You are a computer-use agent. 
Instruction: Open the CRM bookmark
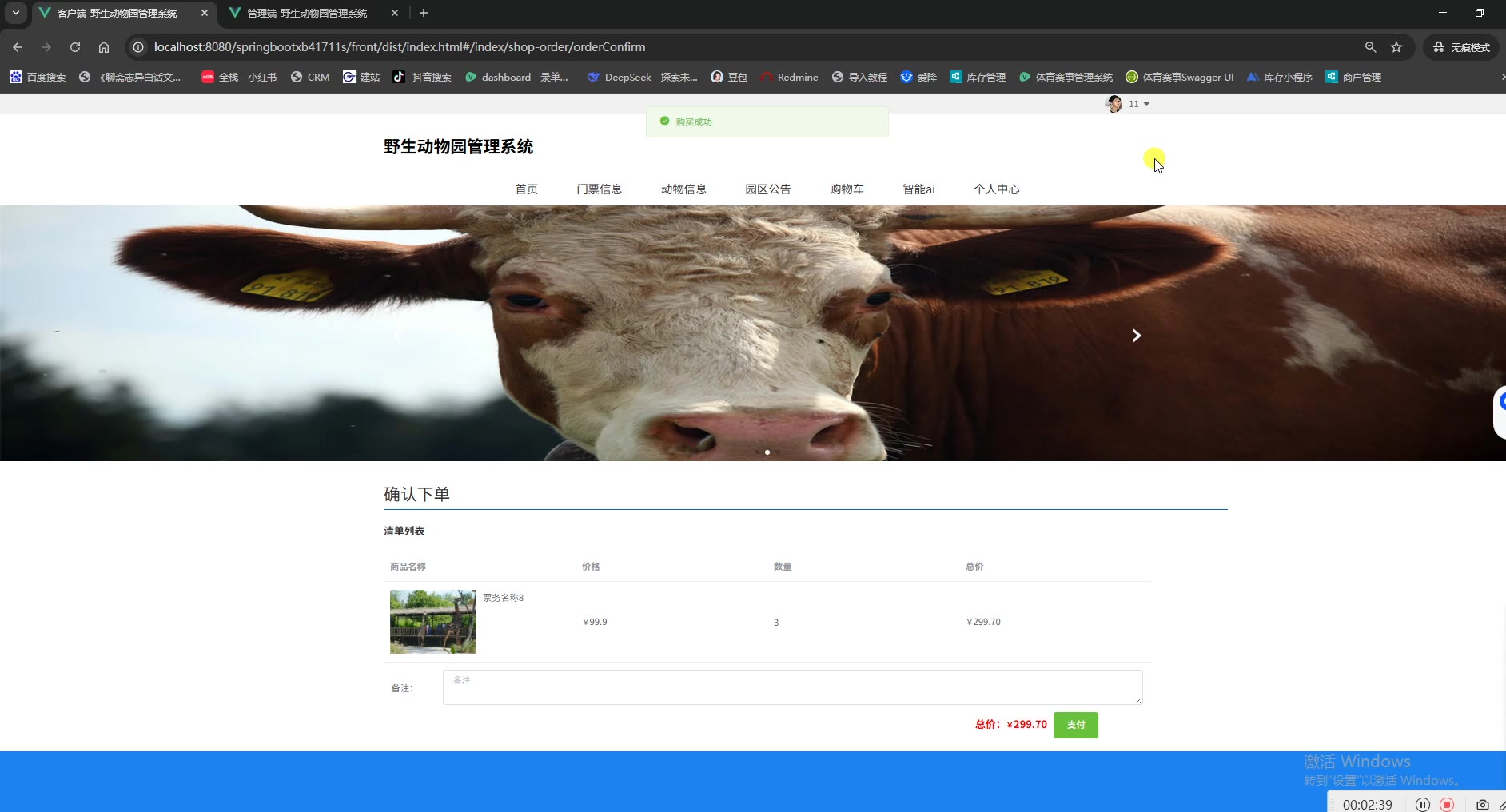[x=310, y=78]
